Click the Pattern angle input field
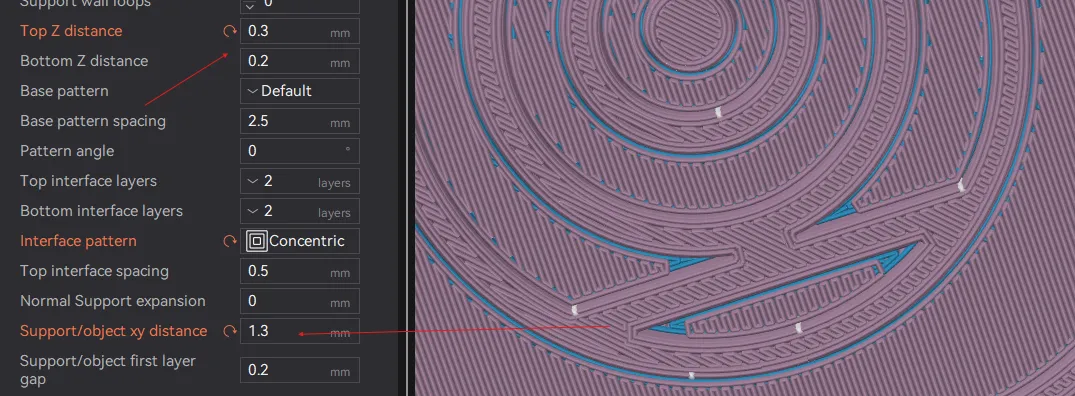The width and height of the screenshot is (1075, 396). (300, 151)
